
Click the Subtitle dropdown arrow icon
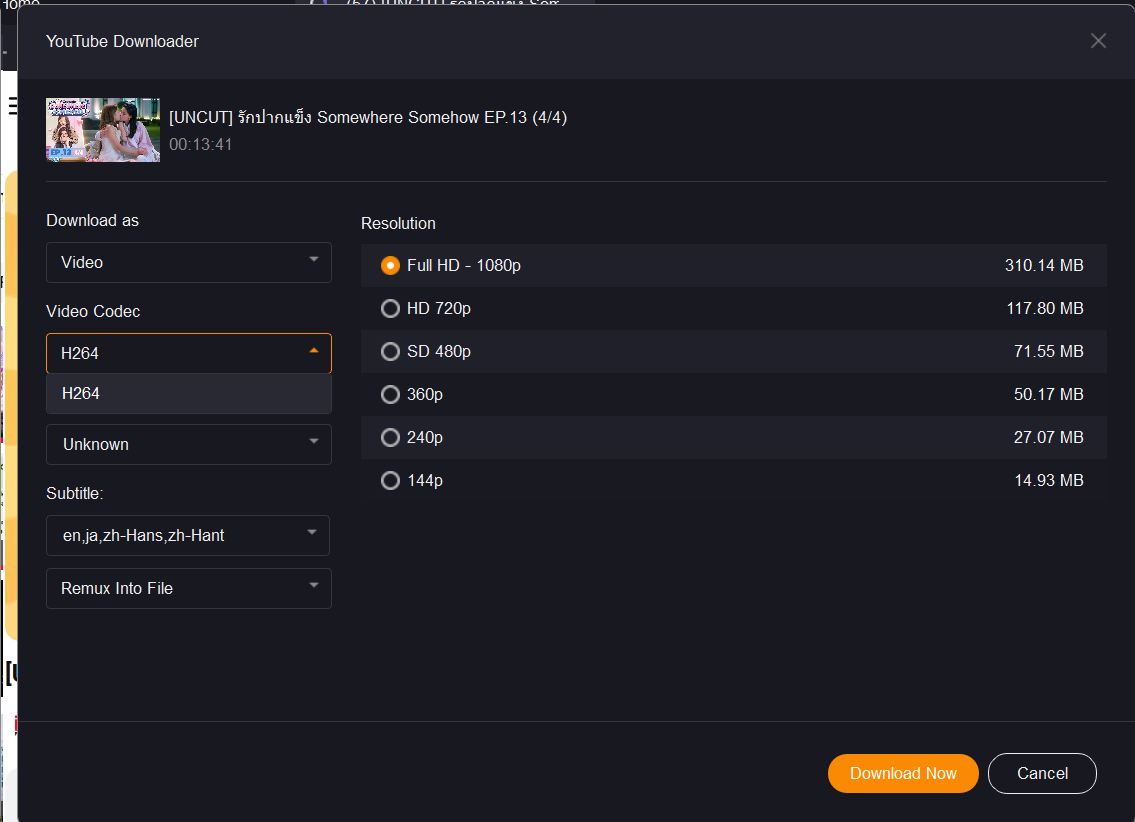click(313, 533)
